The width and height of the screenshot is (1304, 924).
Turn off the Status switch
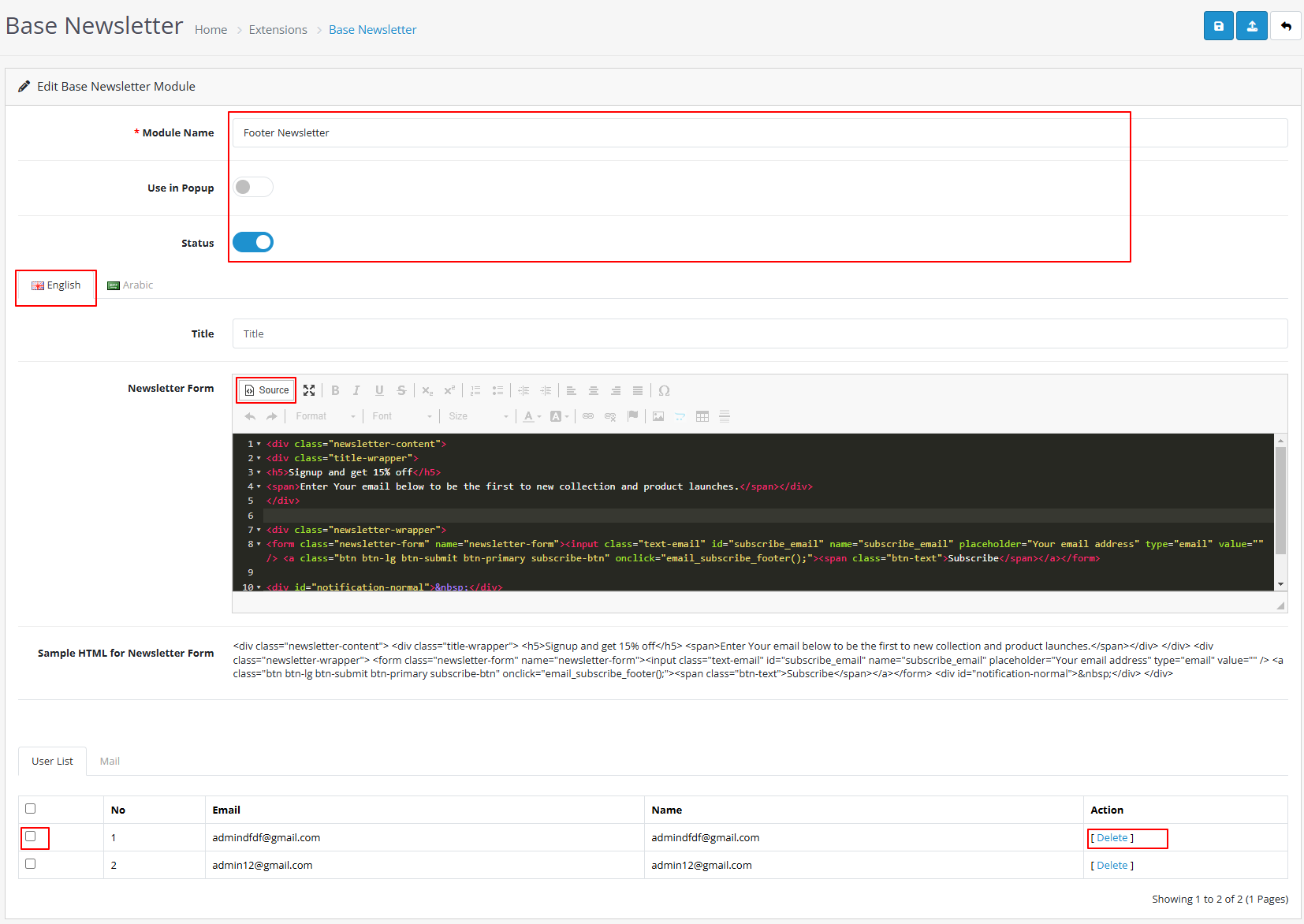tap(253, 242)
